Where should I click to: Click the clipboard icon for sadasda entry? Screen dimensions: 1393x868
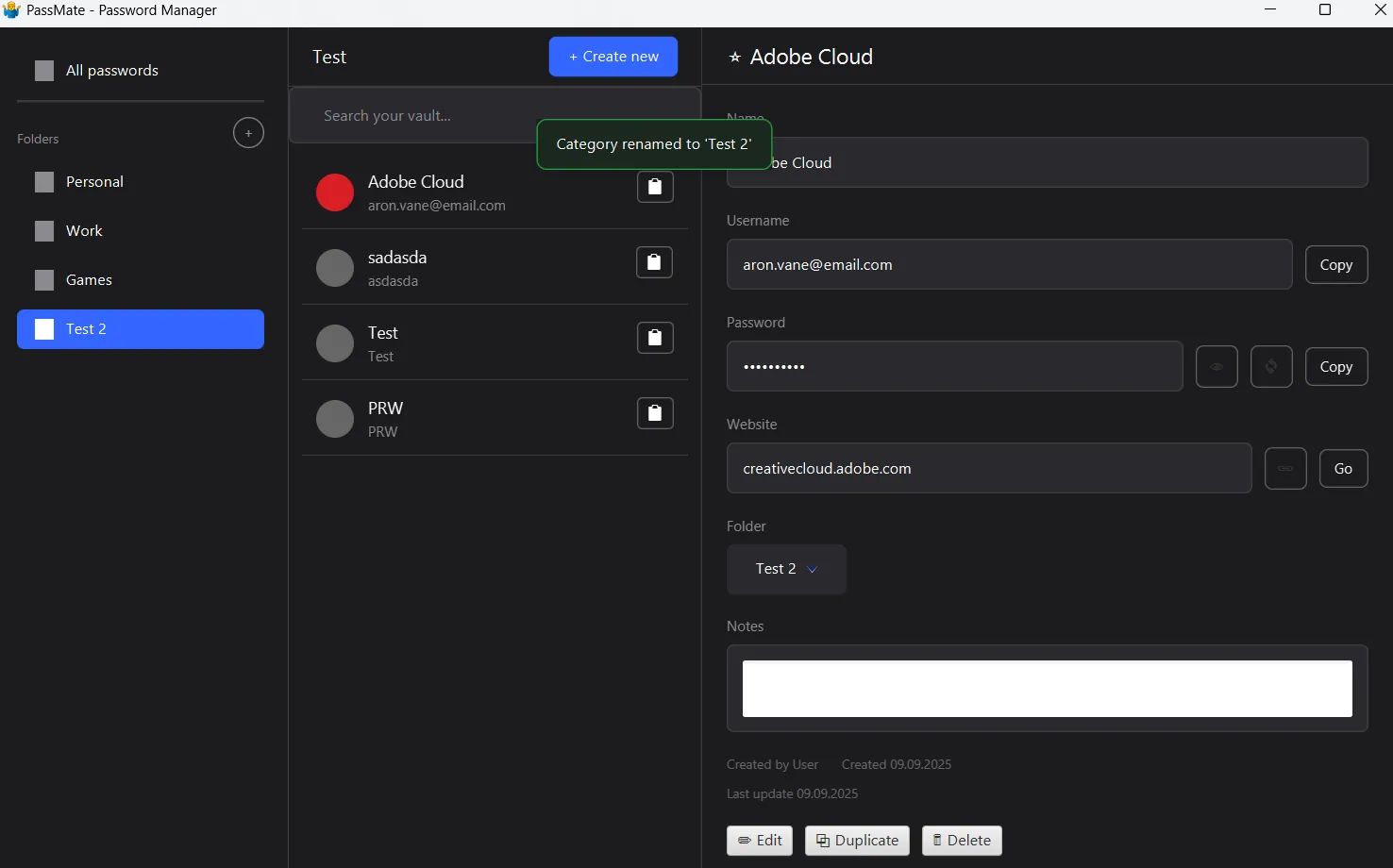(655, 262)
